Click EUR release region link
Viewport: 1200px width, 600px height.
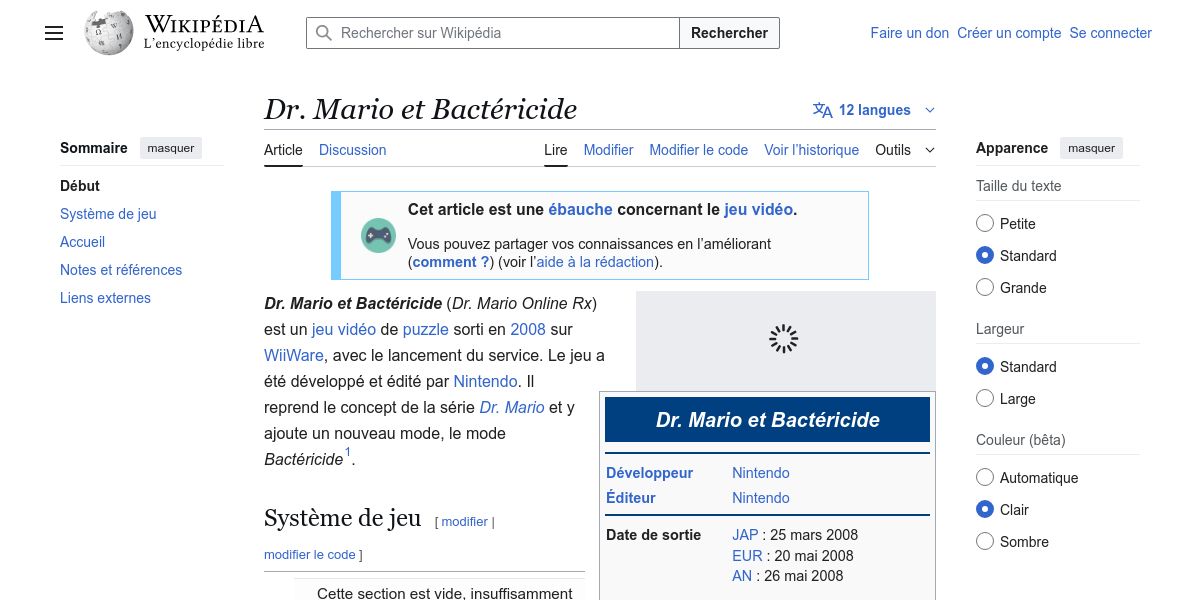click(747, 556)
